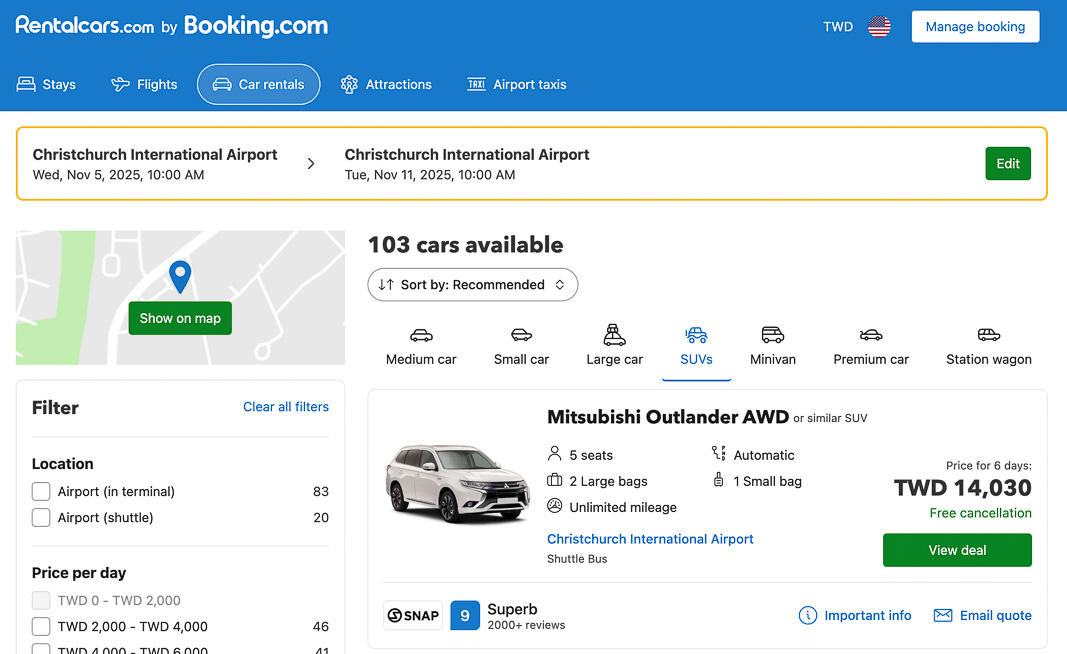Click the Mitsubishi Outlander car photo
Image resolution: width=1067 pixels, height=654 pixels.
458,483
